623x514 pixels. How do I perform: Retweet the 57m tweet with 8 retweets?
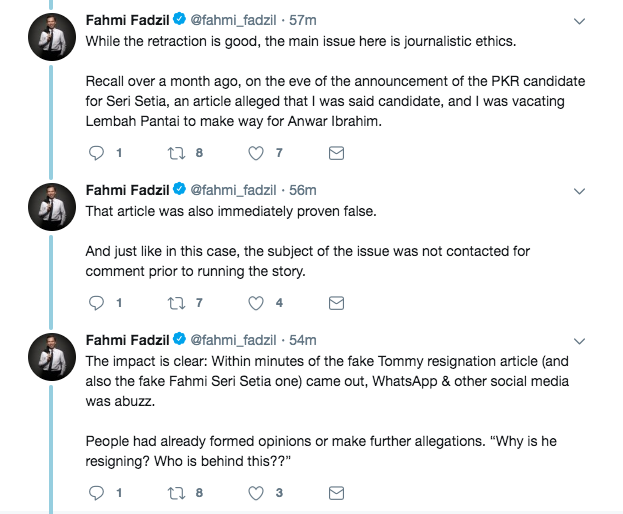tap(176, 153)
